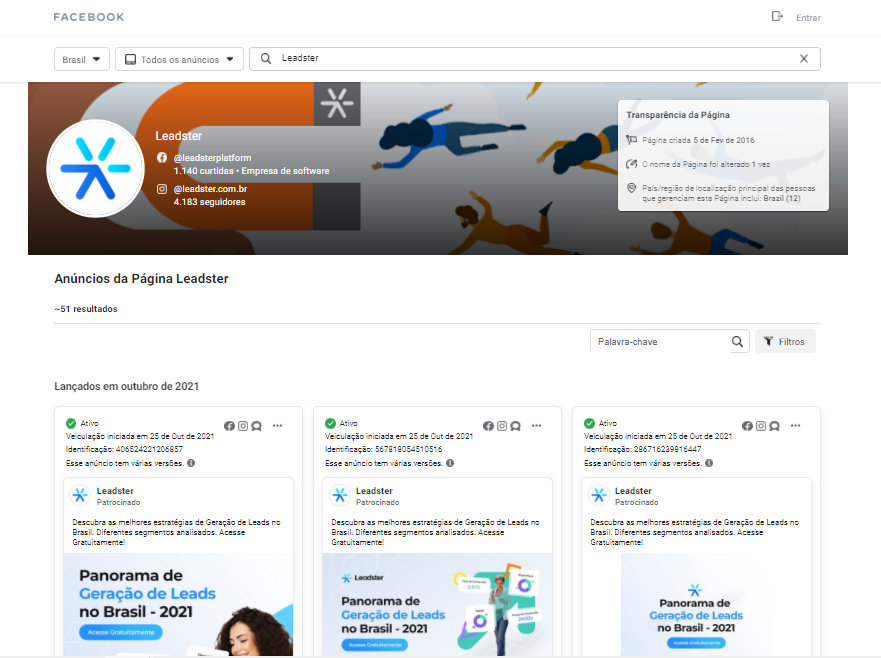The image size is (881, 658).
Task: Click the 4.183 seguidores text
Action: tap(210, 202)
